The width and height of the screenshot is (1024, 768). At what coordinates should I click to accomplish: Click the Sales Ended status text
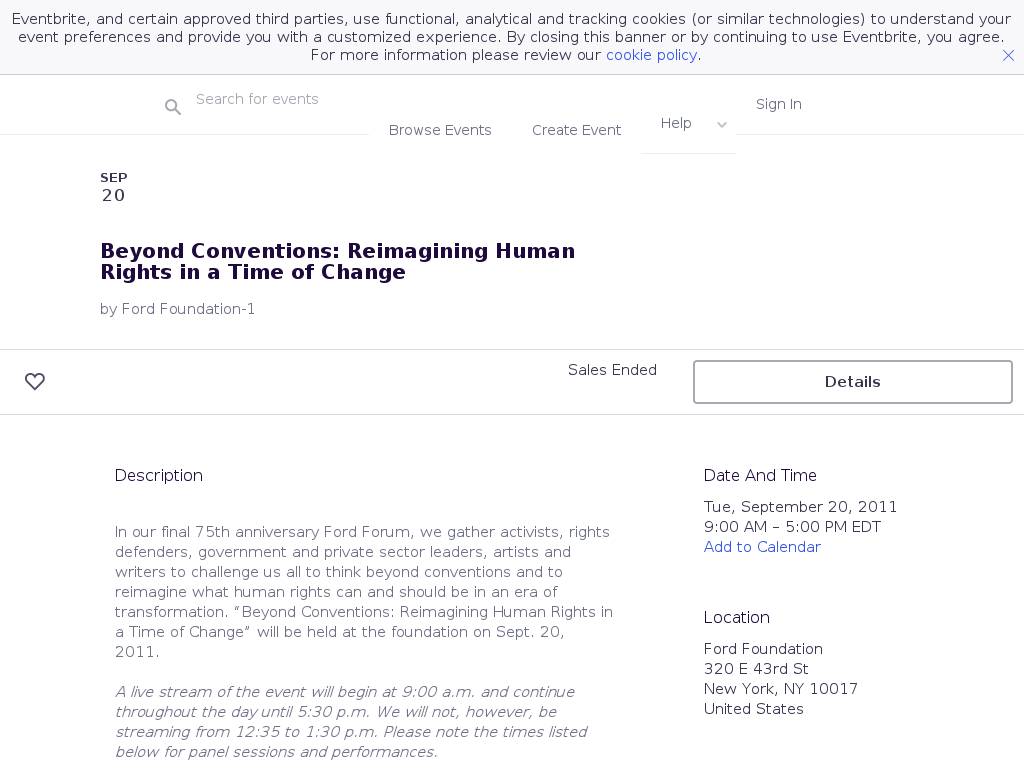tap(612, 370)
